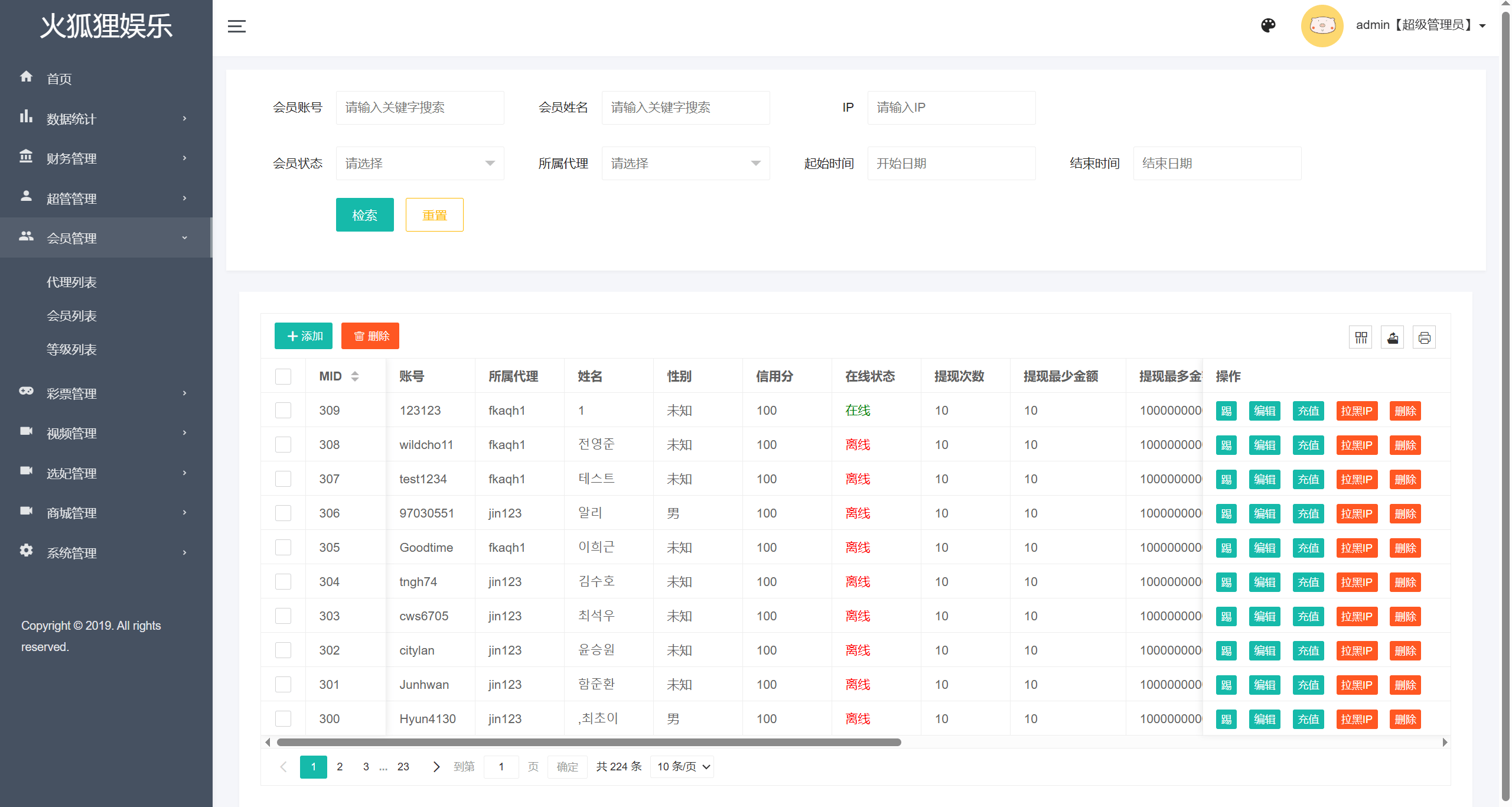Collapse 会员管理 sidebar menu

point(106,238)
